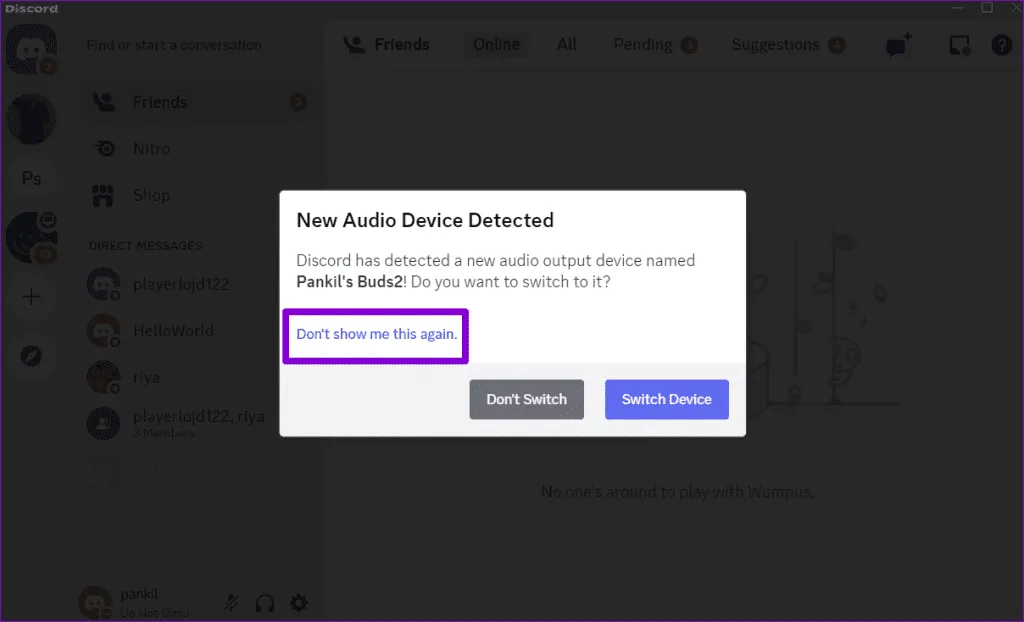Click the Add a Server plus icon
Screen dimensions: 1024x622
(31, 296)
